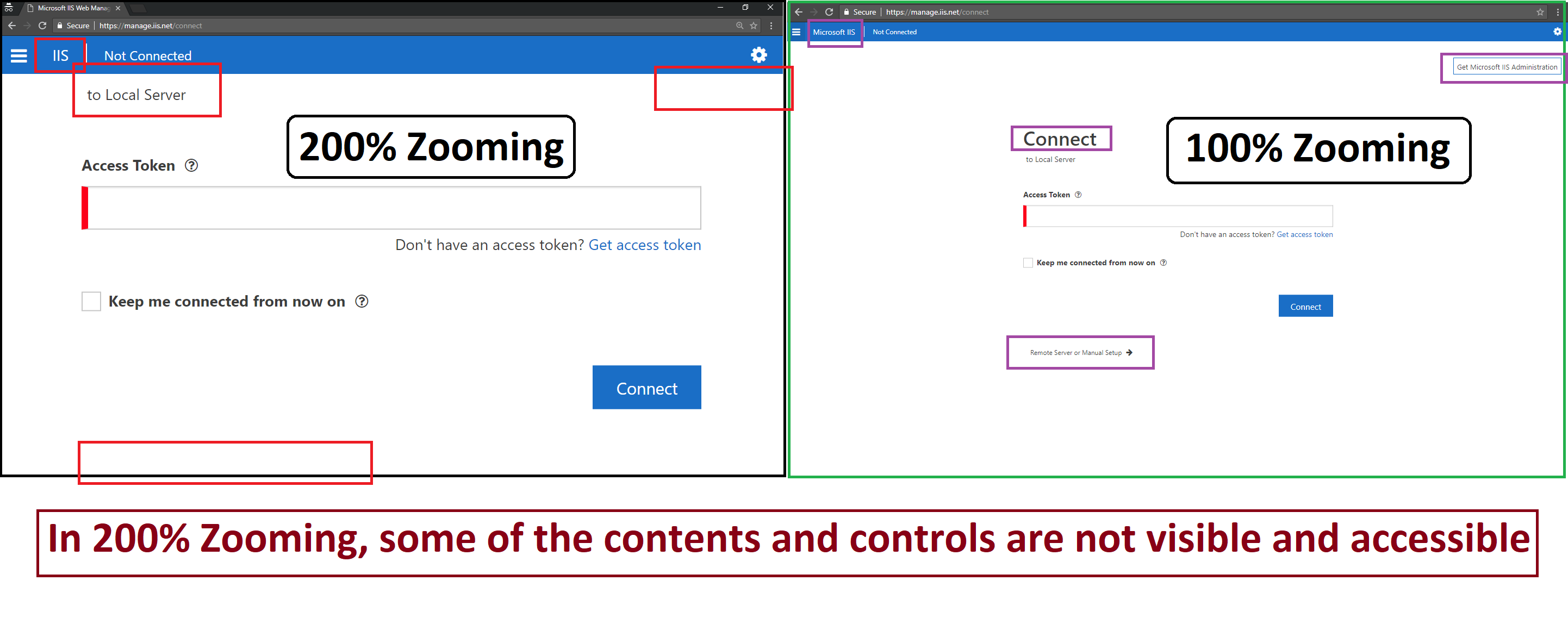The width and height of the screenshot is (1568, 624).
Task: Click the help icon beside 'Keep me connected from now on'
Action: pos(362,301)
